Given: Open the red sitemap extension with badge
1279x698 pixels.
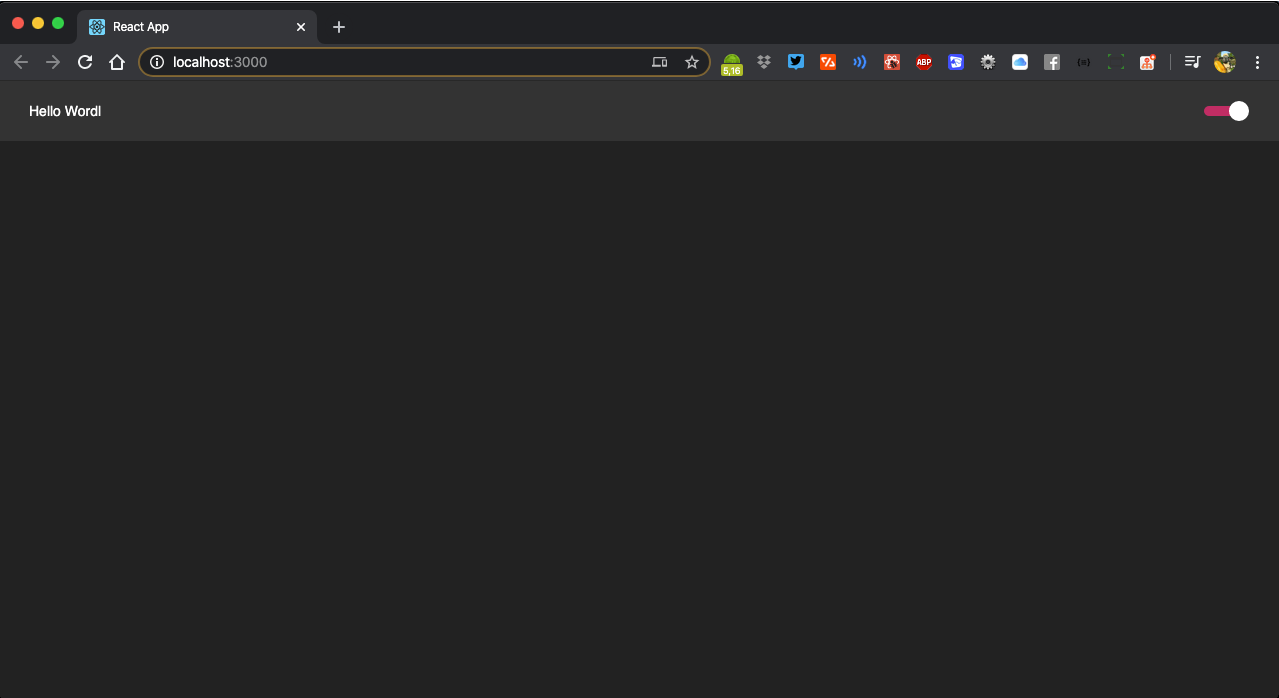Looking at the screenshot, I should (x=1148, y=62).
